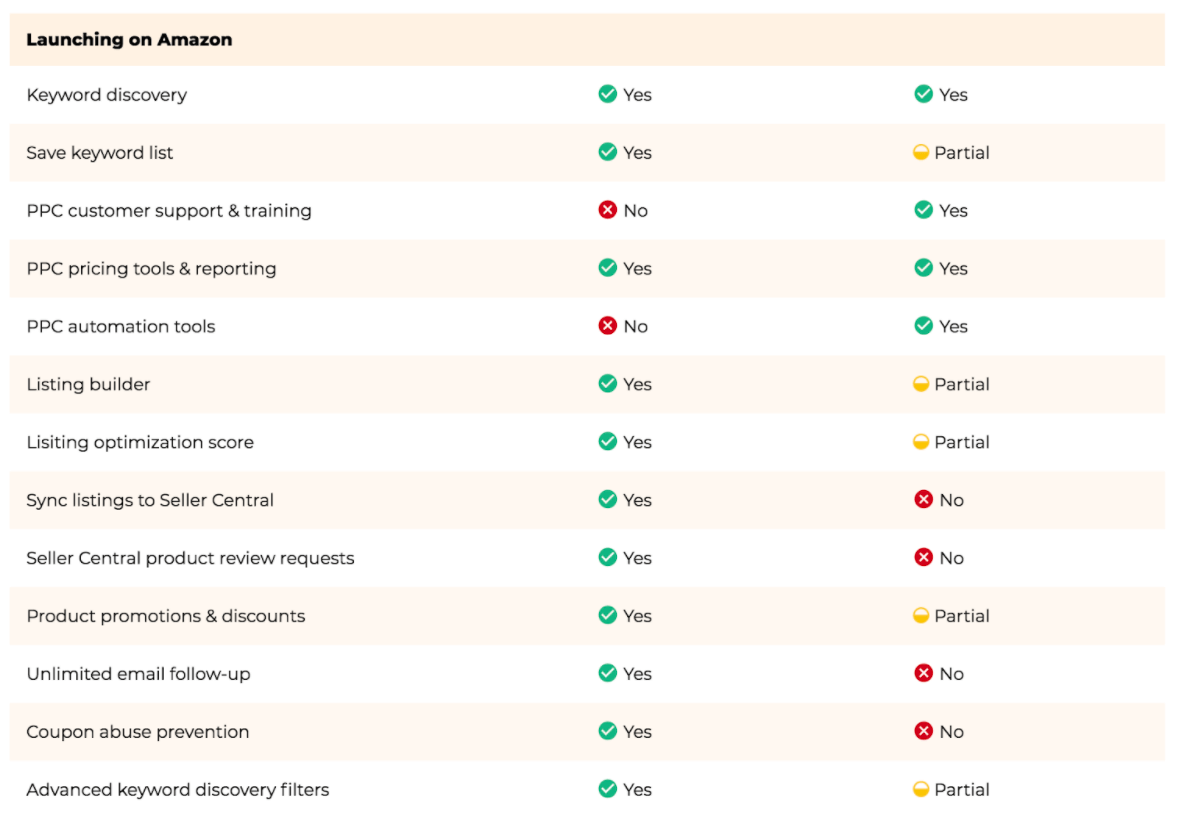The width and height of the screenshot is (1178, 818).
Task: Click red X icon for Coupon abuse prevention
Action: 923,730
